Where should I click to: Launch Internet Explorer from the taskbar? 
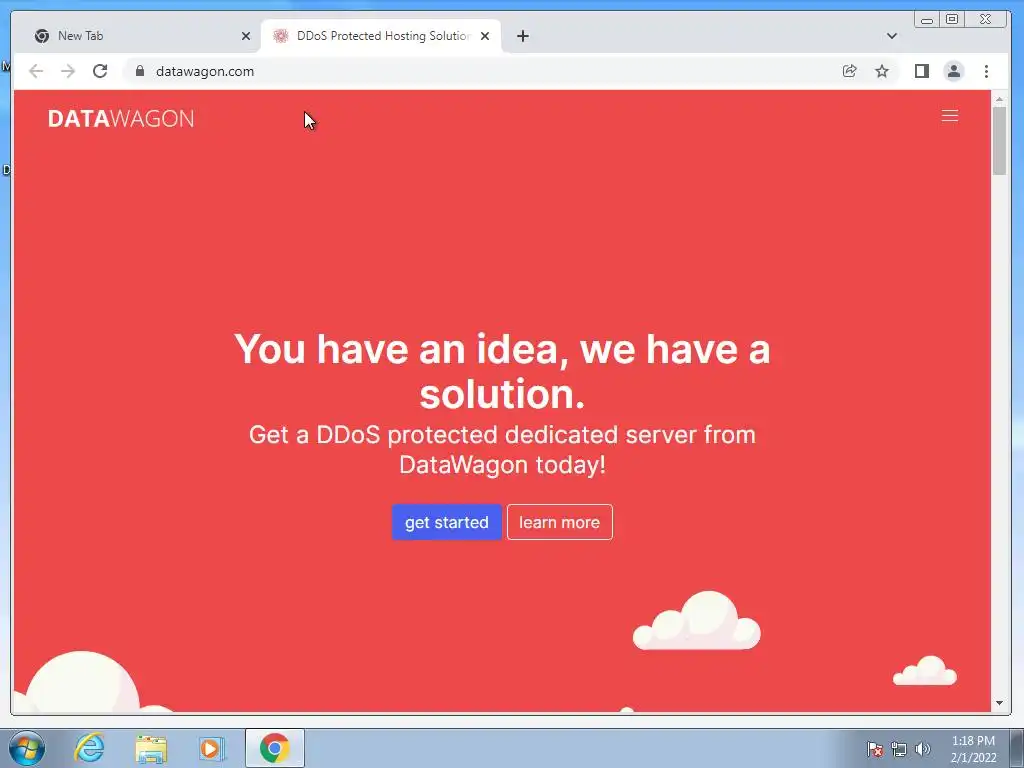pos(89,748)
